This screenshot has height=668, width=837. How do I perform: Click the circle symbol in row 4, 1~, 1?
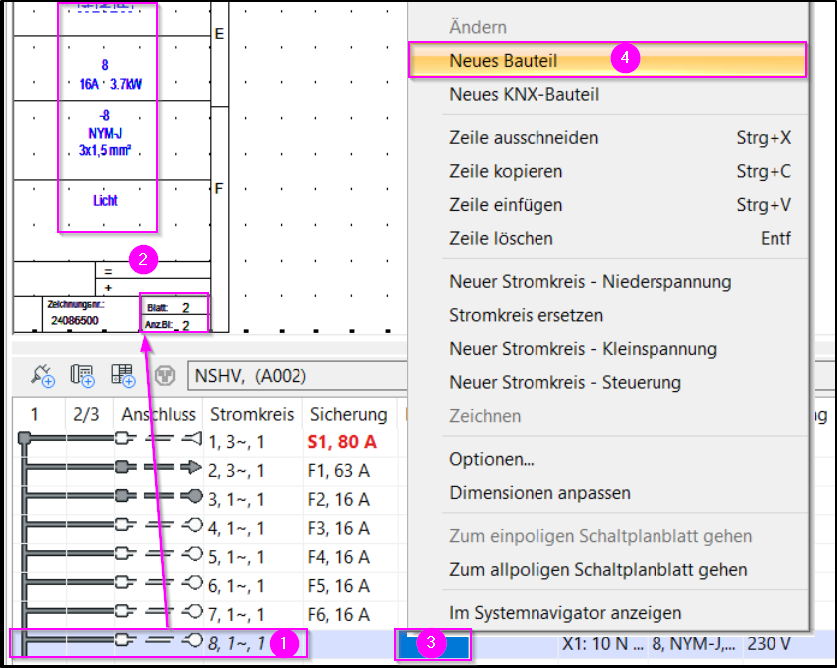(x=192, y=525)
